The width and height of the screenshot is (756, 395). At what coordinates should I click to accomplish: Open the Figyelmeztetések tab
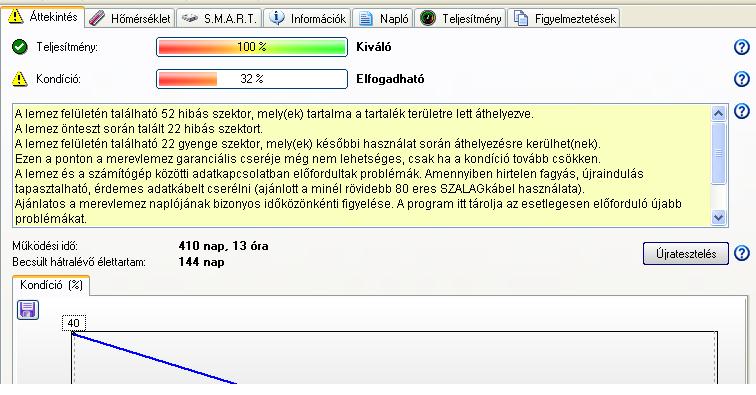click(564, 18)
